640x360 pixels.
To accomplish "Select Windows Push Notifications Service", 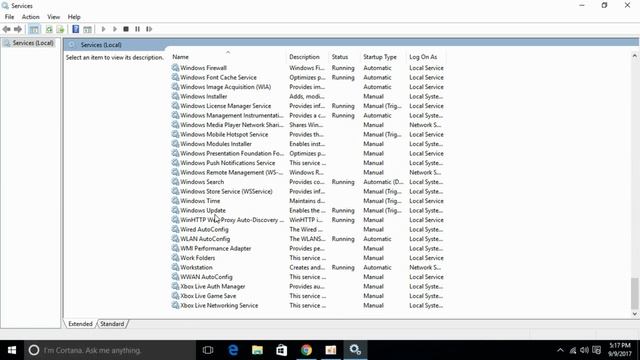I will point(227,163).
